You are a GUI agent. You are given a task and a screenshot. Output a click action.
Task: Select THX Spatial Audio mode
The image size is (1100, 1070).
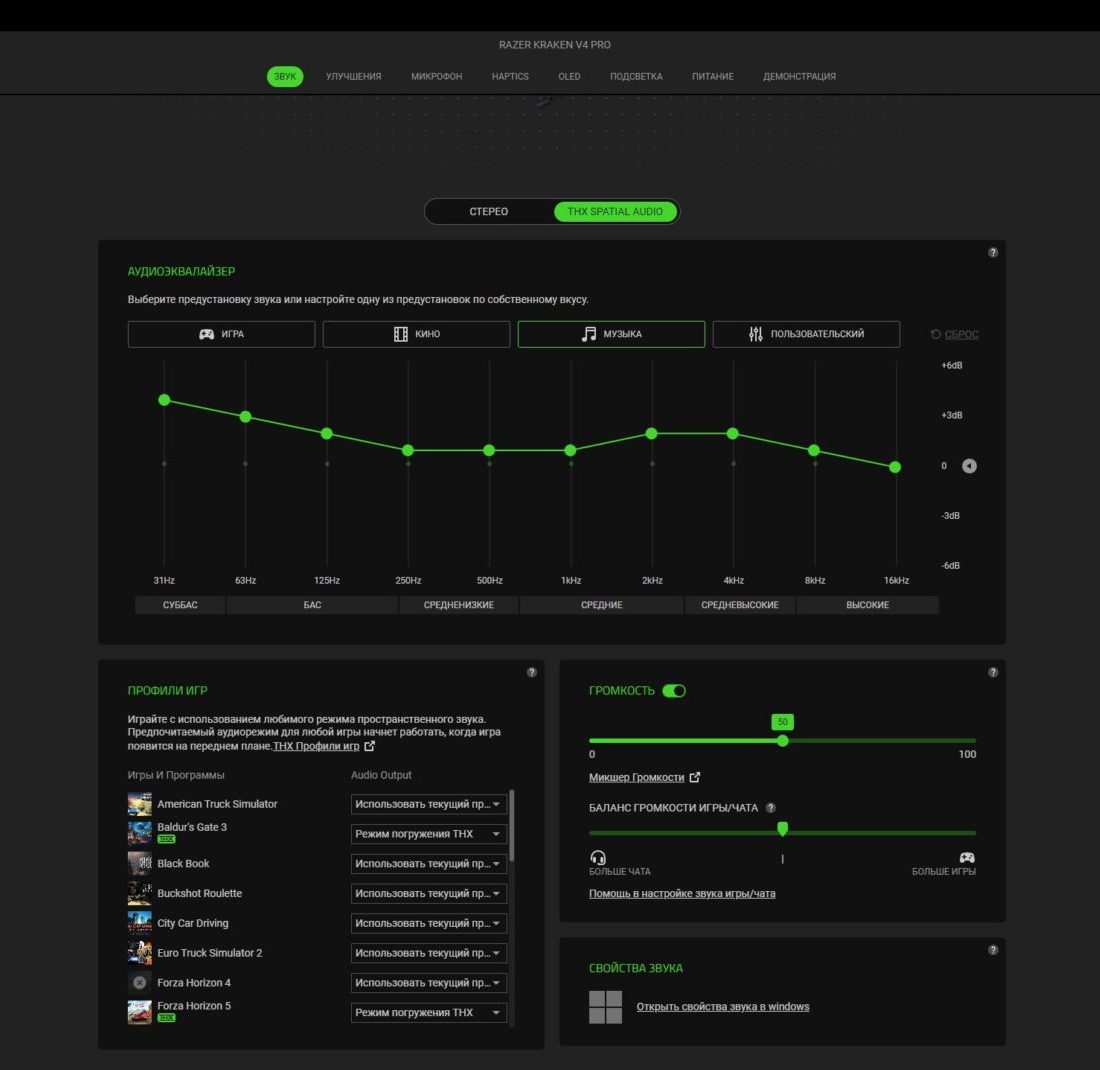[x=615, y=212]
